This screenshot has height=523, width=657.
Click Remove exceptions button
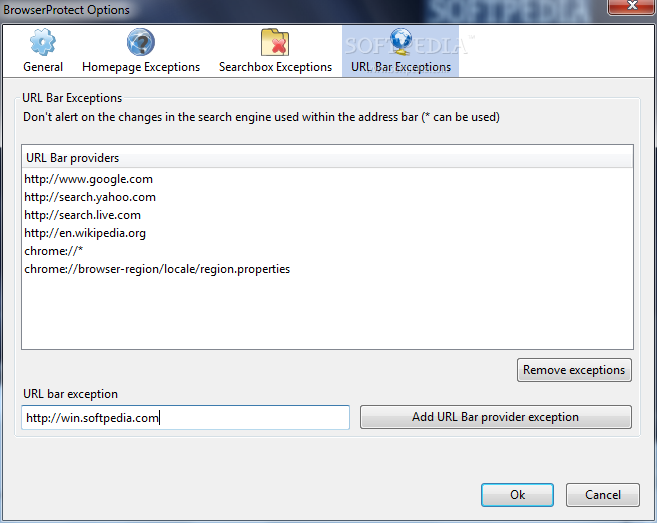coord(574,370)
